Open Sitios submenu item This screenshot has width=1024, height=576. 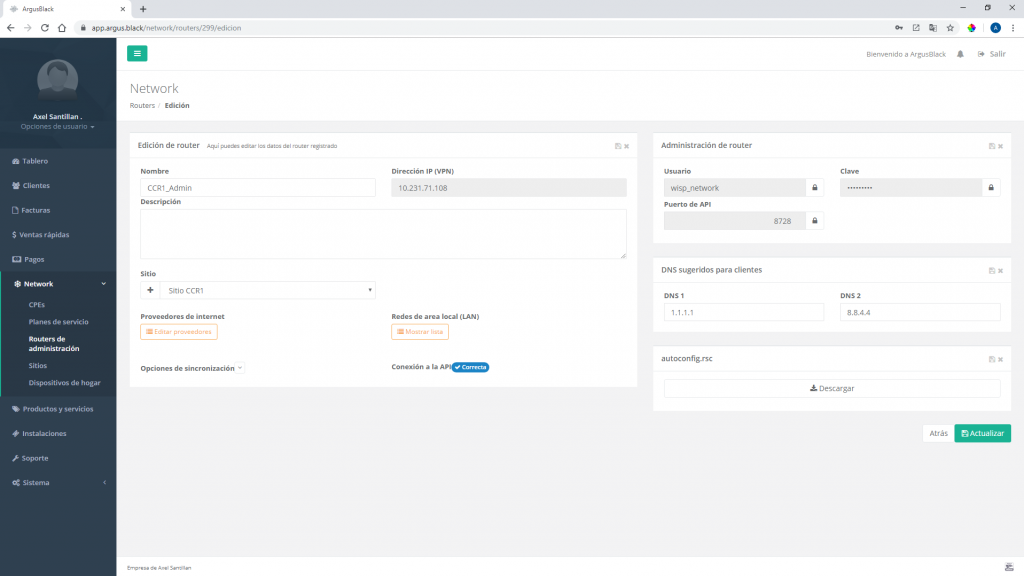click(x=37, y=366)
